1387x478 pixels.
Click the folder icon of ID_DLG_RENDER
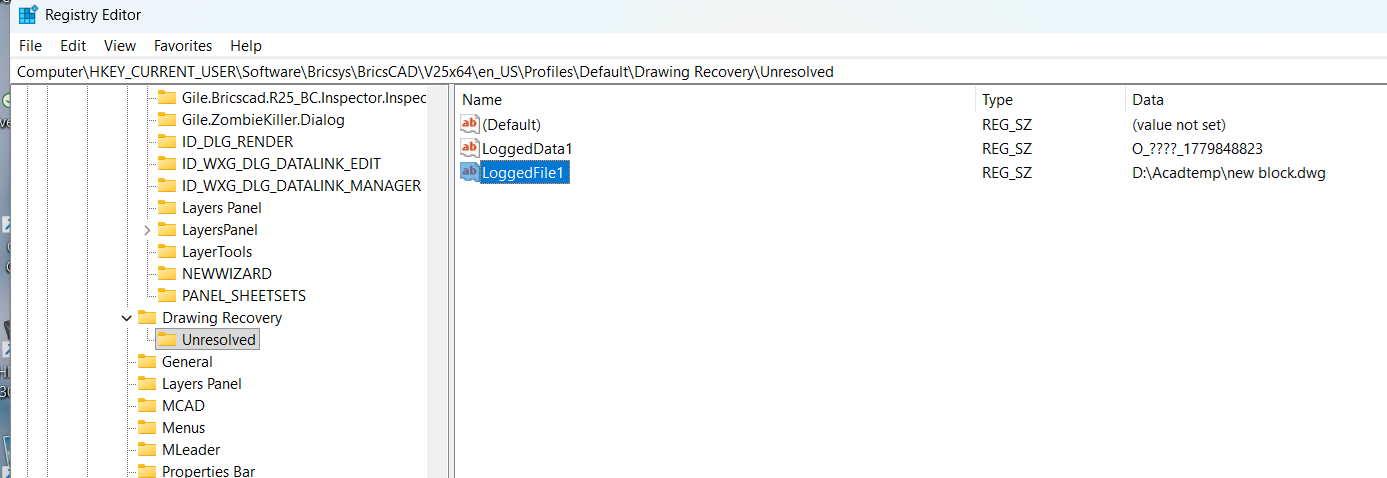(167, 142)
